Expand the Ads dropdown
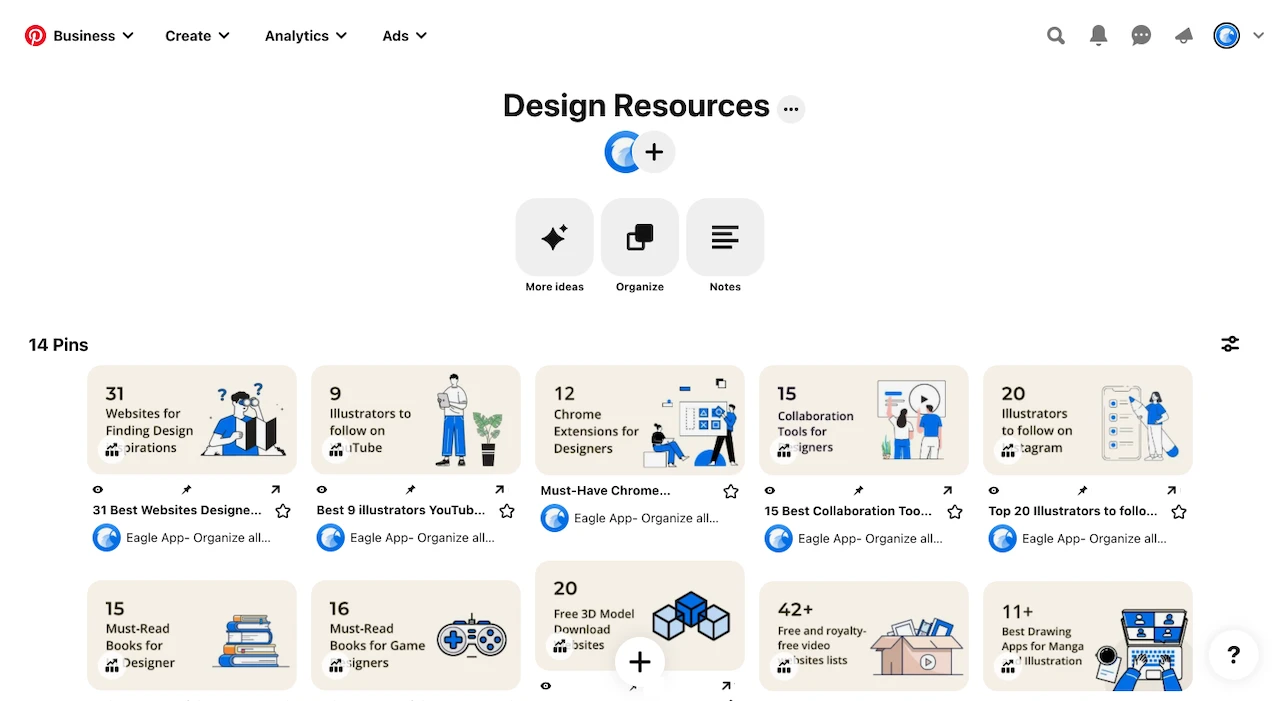Image resolution: width=1280 pixels, height=701 pixels. click(x=404, y=35)
